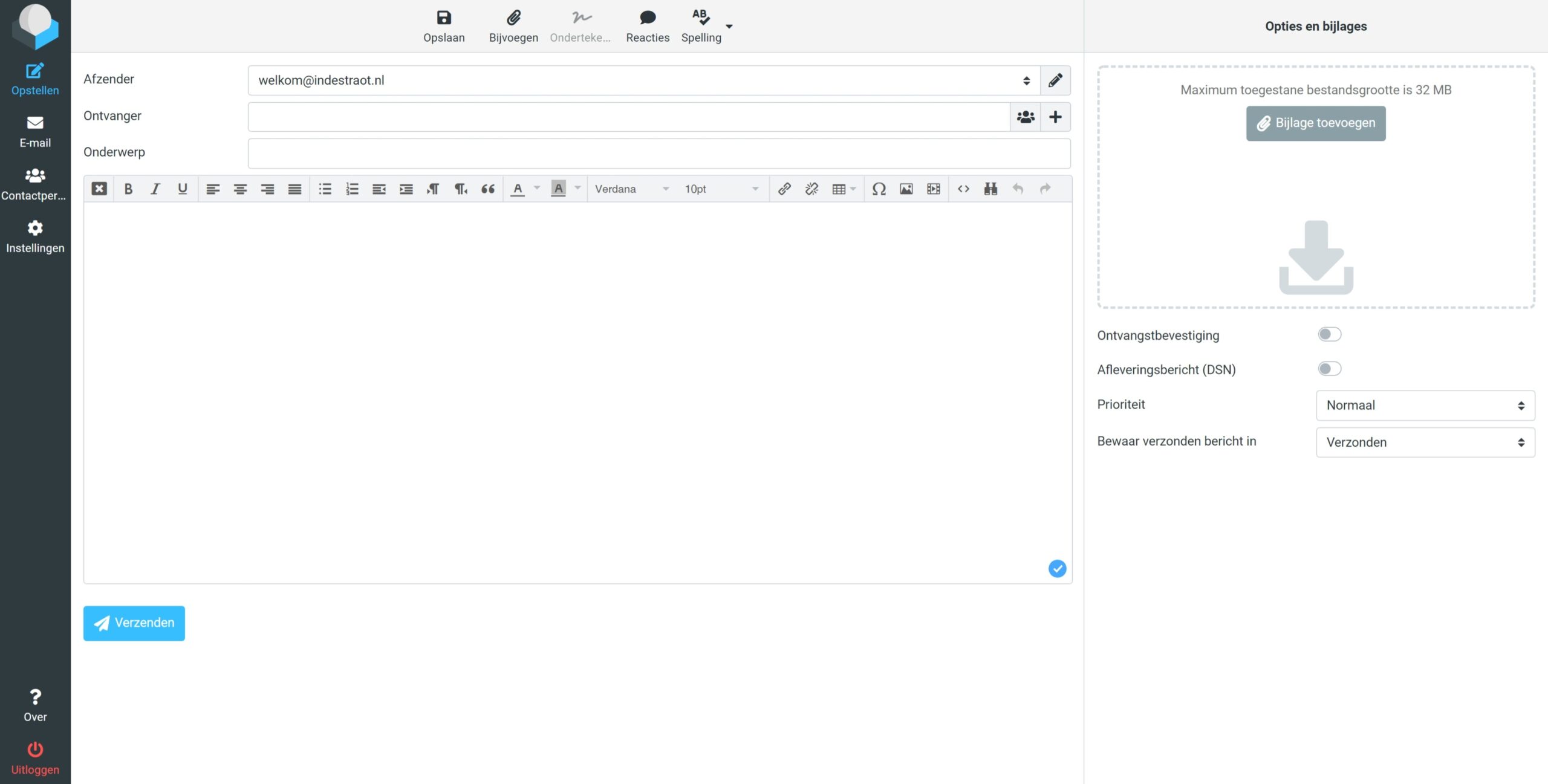Open the source code editor icon
Screen dimensions: 1548x784
click(963, 189)
